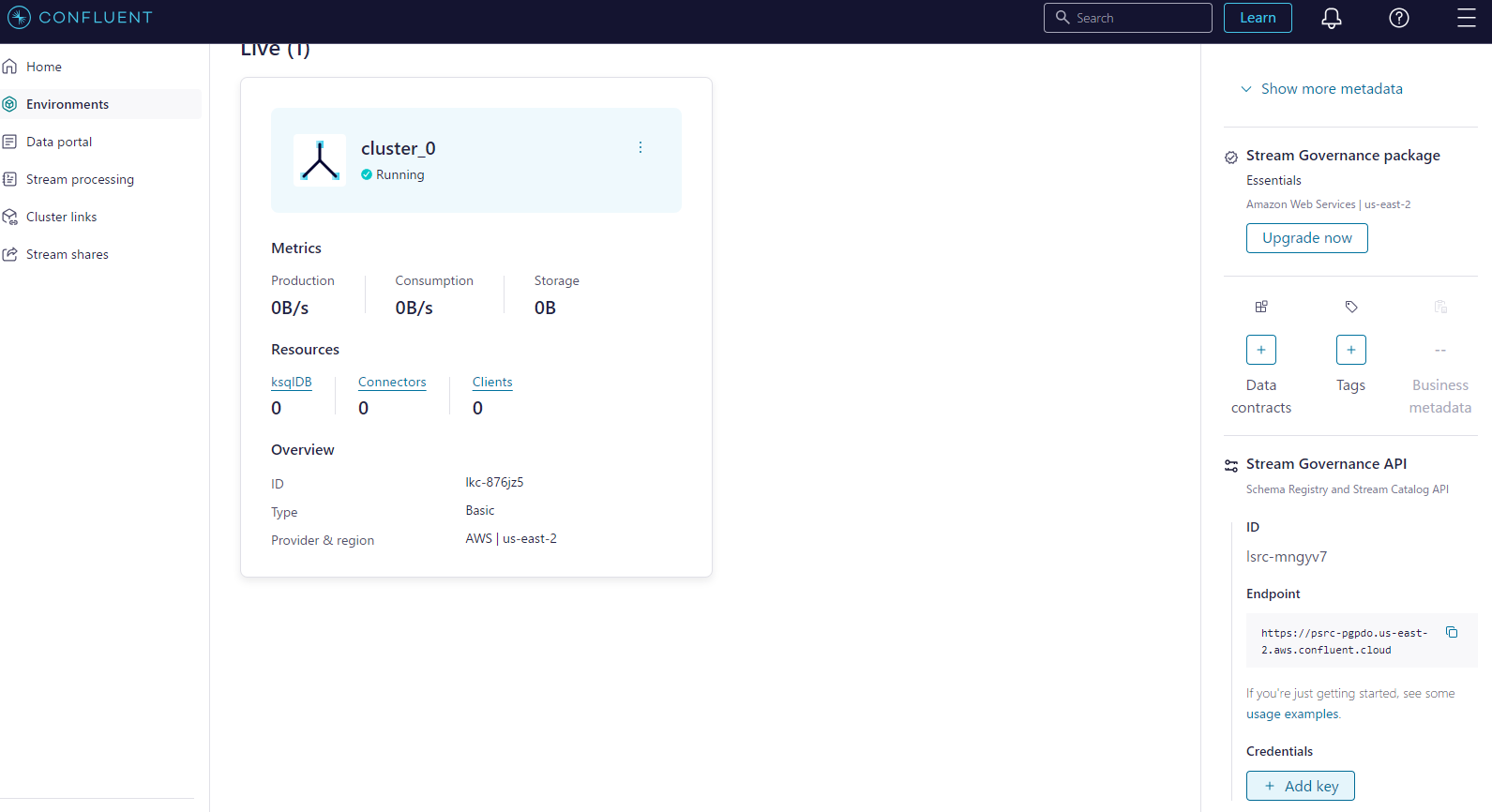
Task: Open the Clients link
Action: [x=492, y=382]
